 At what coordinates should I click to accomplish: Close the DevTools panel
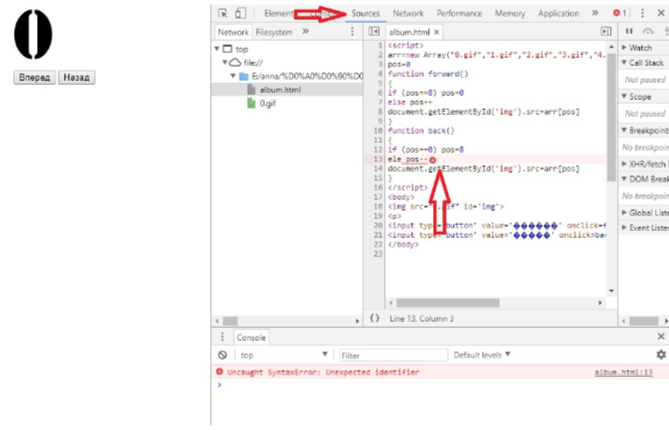[661, 13]
